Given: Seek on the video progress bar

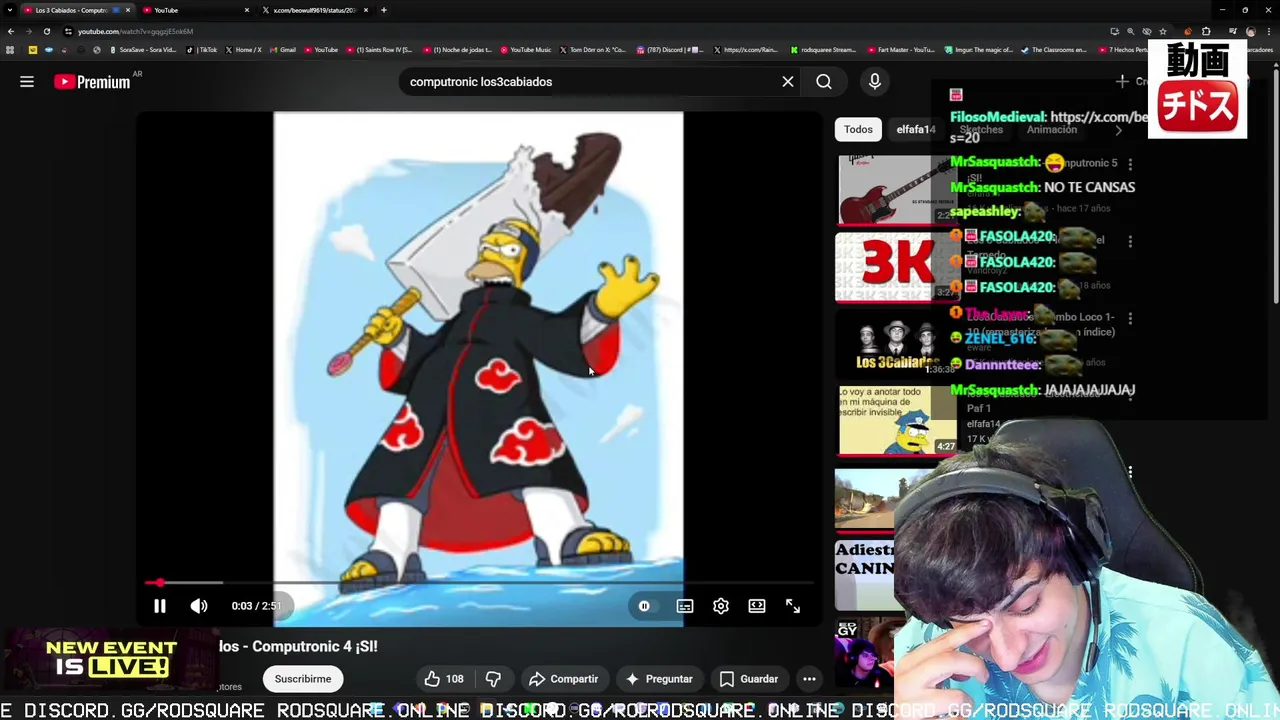Looking at the screenshot, I should (x=479, y=583).
